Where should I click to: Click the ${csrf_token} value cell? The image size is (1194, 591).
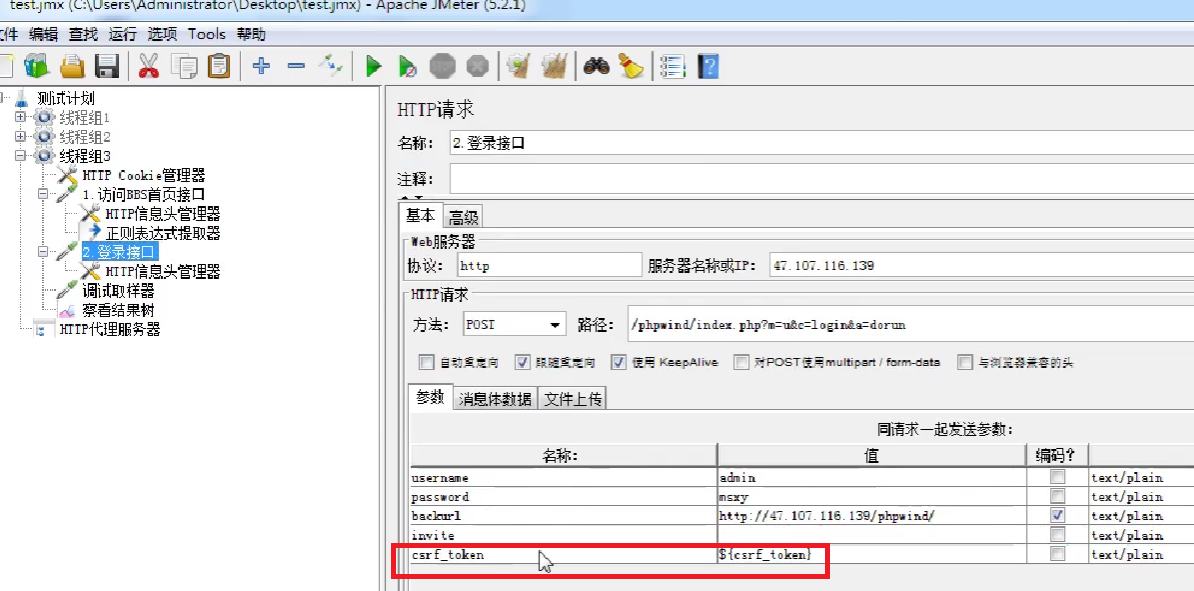point(871,554)
